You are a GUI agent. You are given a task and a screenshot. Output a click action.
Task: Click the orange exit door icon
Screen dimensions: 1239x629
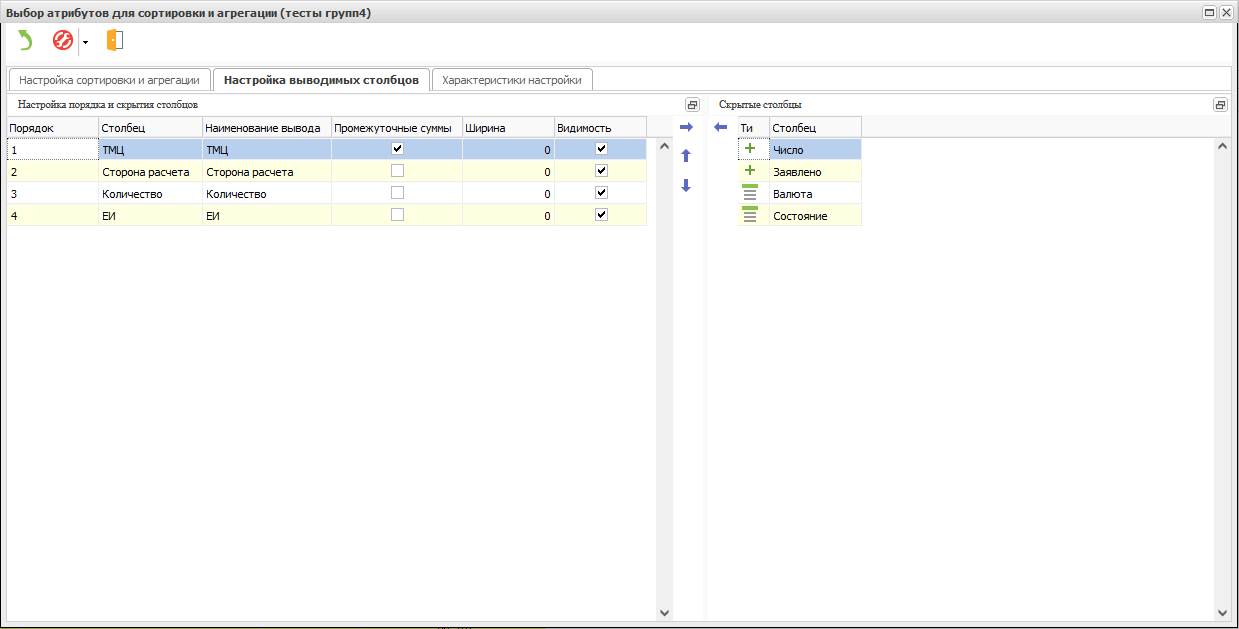click(115, 41)
